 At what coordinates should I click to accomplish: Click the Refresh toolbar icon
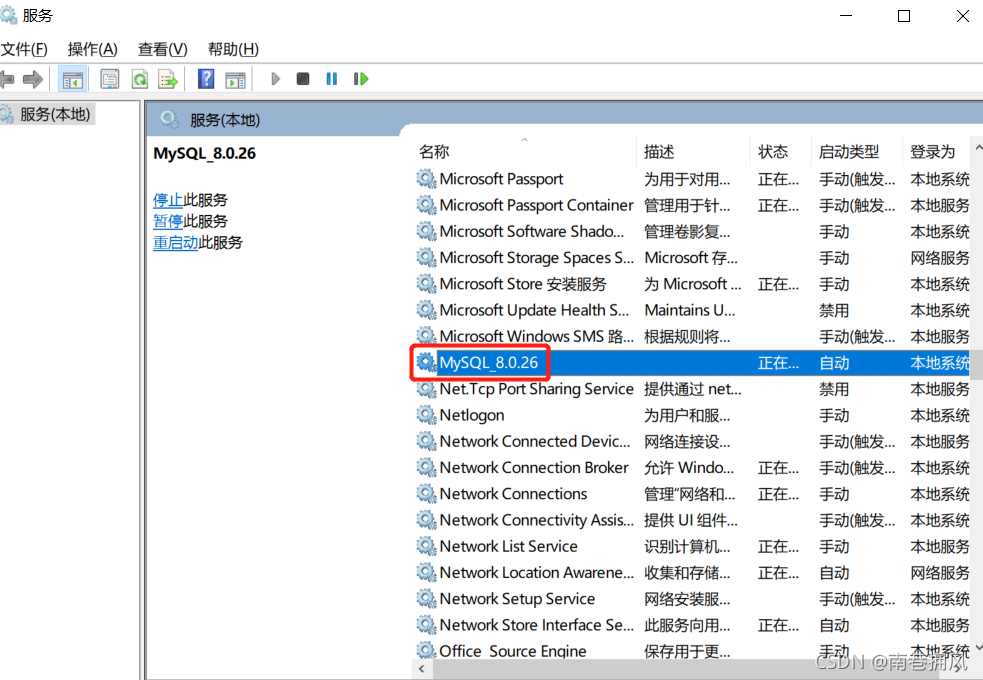(139, 79)
